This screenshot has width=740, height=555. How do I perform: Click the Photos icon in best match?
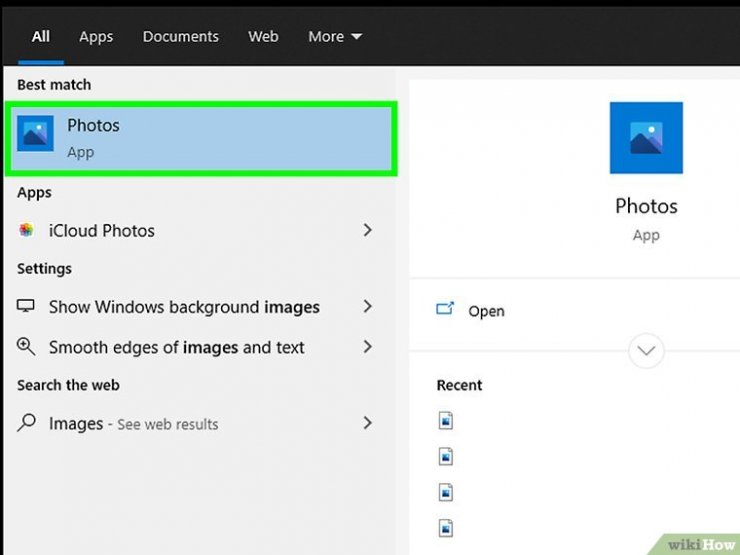35,134
